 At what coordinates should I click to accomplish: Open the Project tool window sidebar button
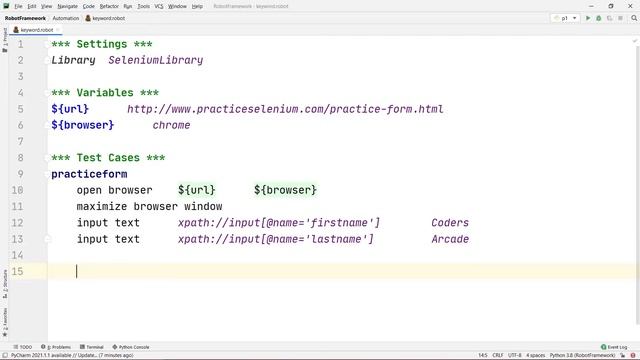[5, 40]
